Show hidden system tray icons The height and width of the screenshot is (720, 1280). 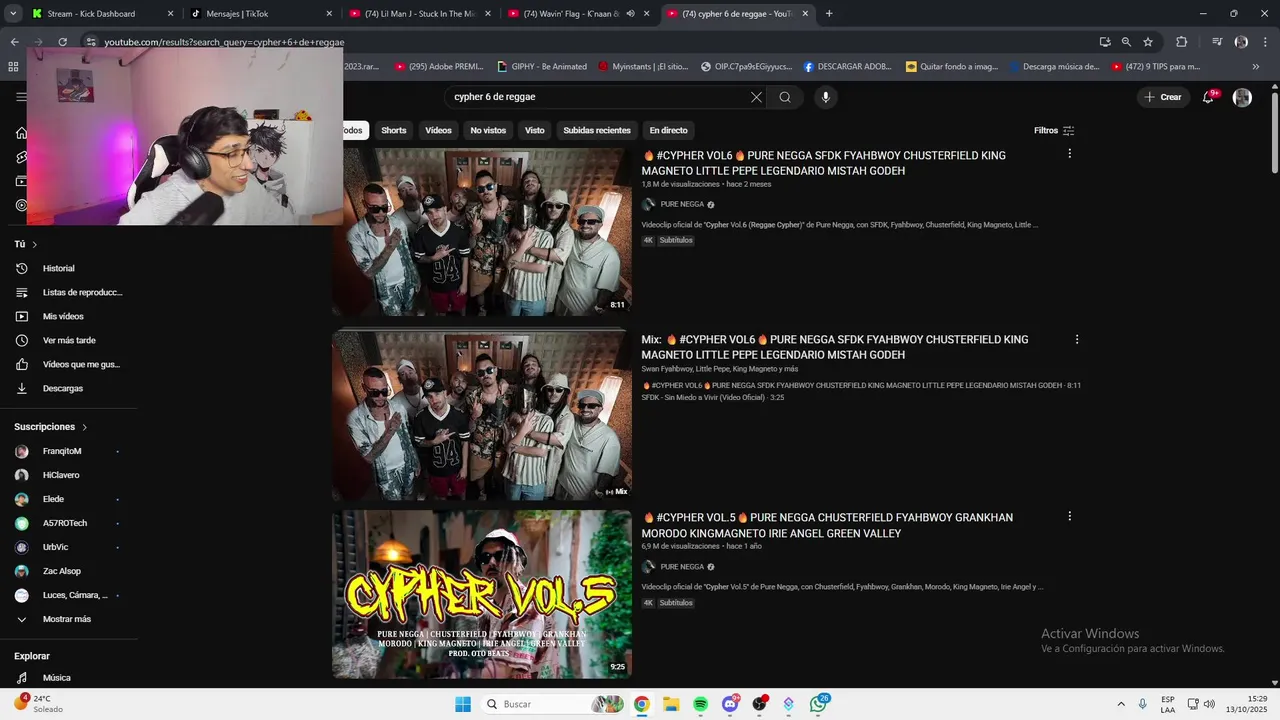click(1120, 704)
